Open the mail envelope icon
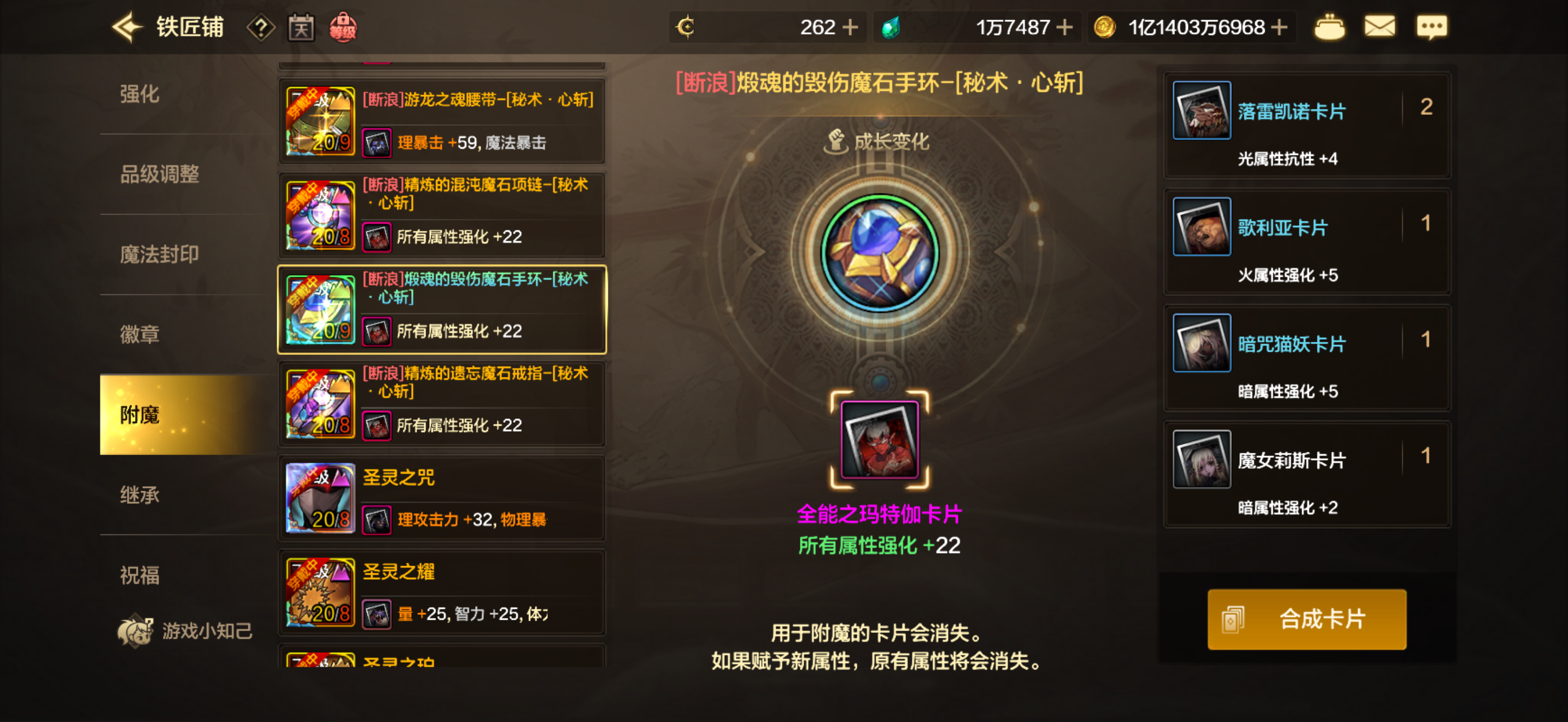The height and width of the screenshot is (722, 1568). pos(1379,27)
